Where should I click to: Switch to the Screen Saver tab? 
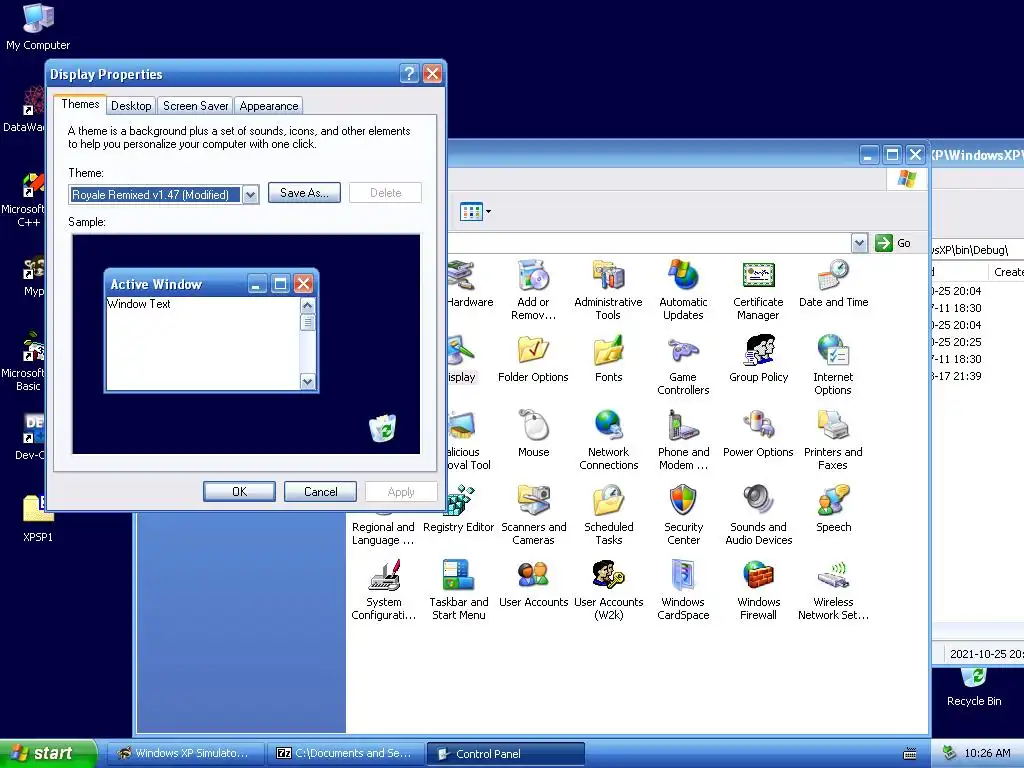pos(195,106)
